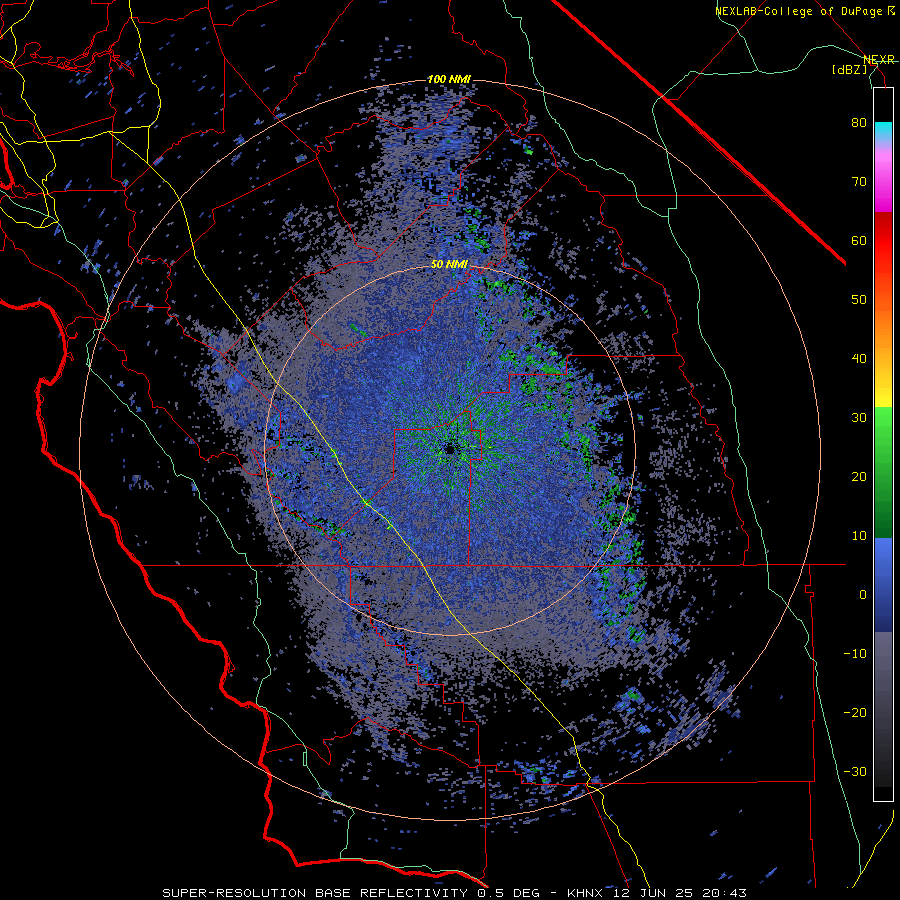Select the 80 value on the dBZ scale
The height and width of the screenshot is (900, 900).
859,123
